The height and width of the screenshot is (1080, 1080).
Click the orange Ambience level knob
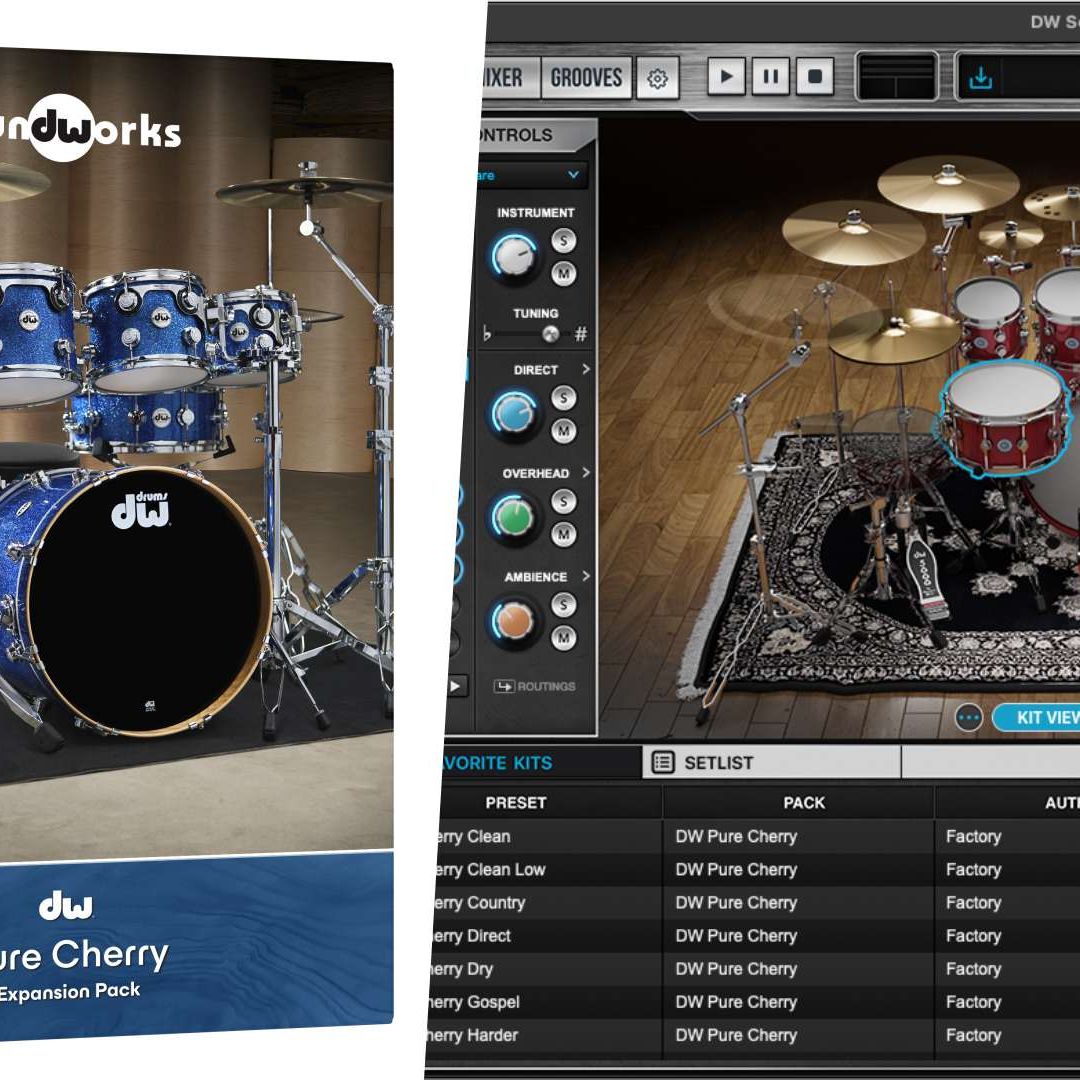click(x=514, y=621)
